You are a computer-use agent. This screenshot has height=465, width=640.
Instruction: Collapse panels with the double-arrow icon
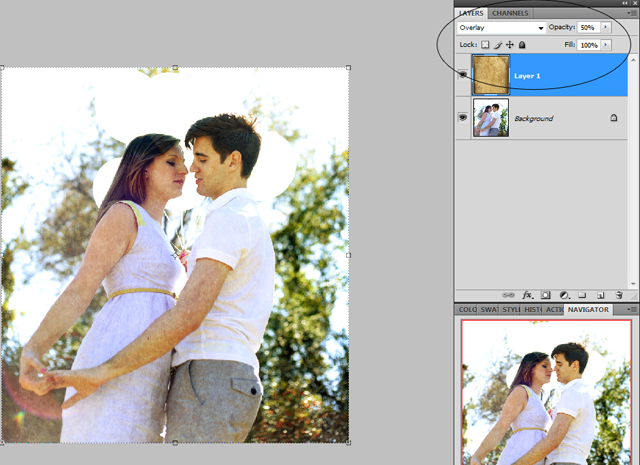(626, 3)
